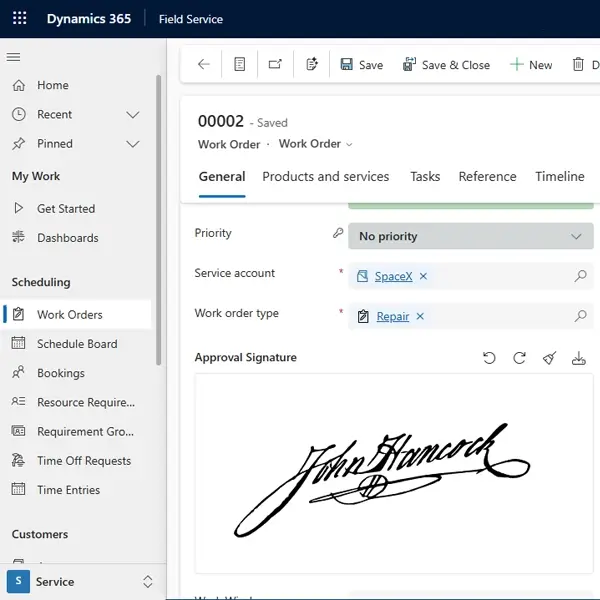Click the Home house icon

19,85
